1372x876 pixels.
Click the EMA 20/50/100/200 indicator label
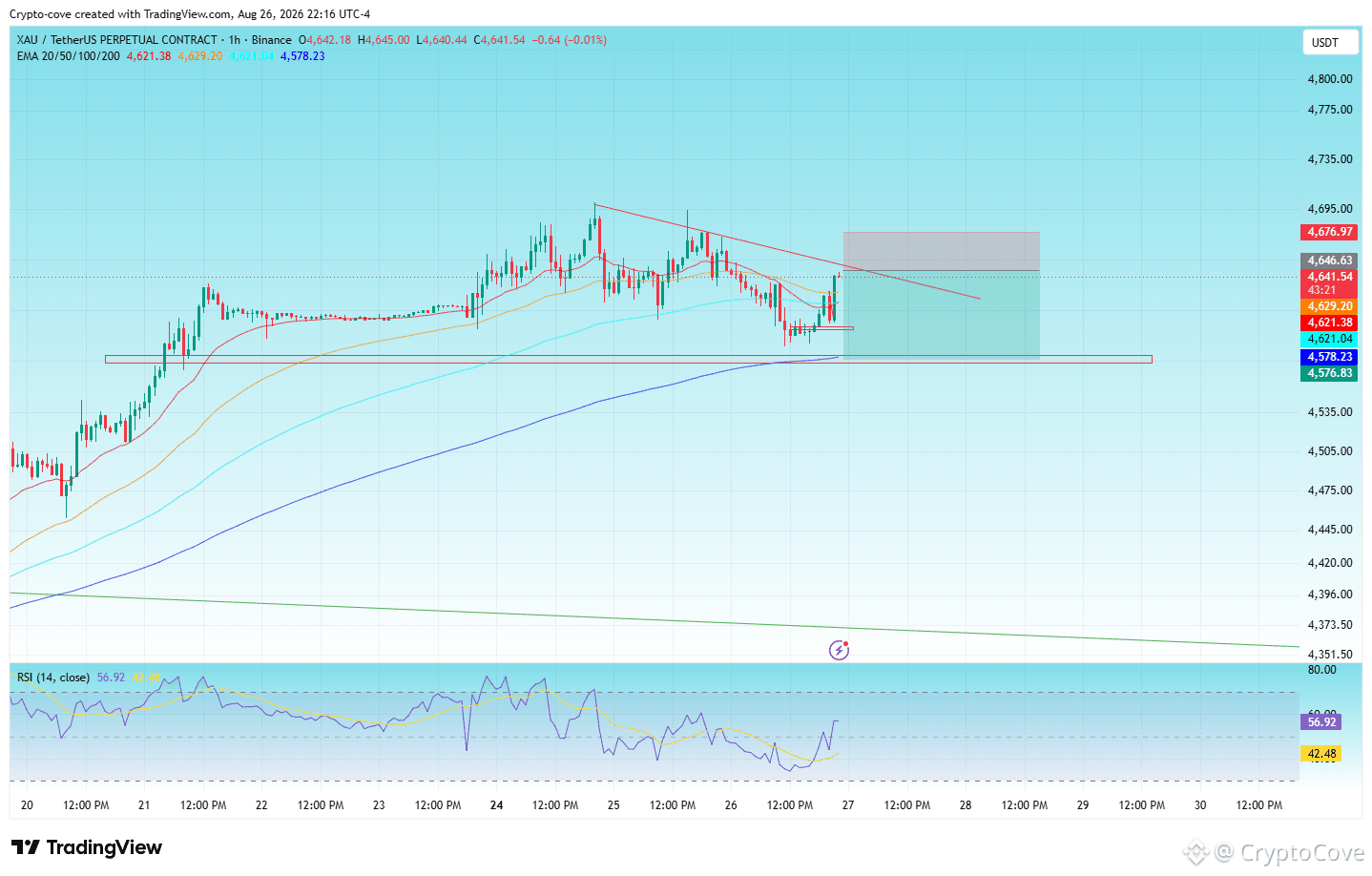tap(69, 56)
